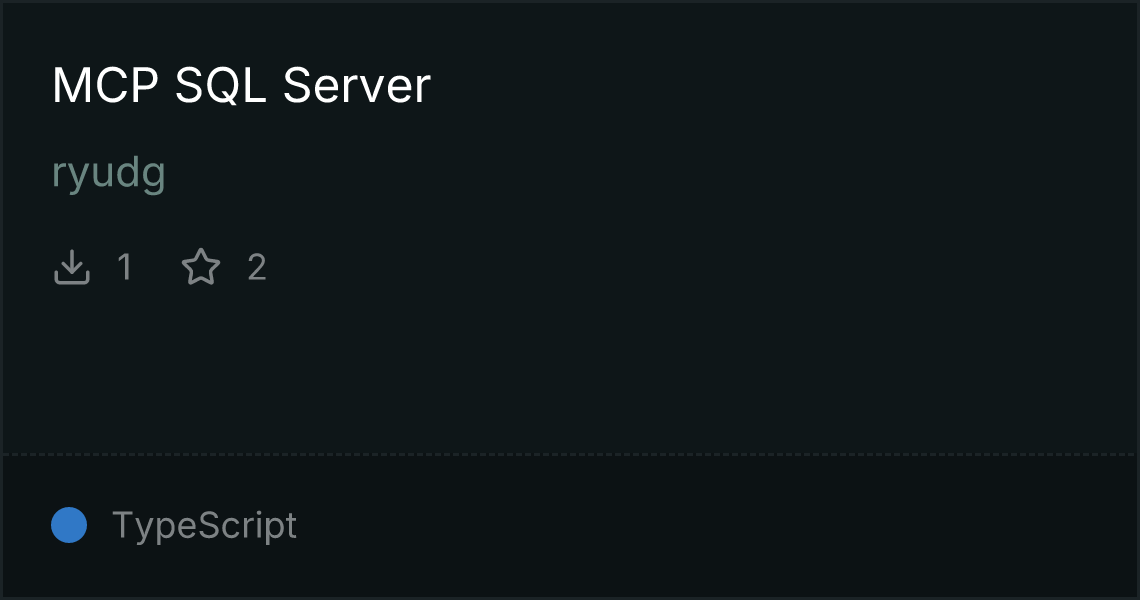
Task: Click the download icon
Action: 71,267
